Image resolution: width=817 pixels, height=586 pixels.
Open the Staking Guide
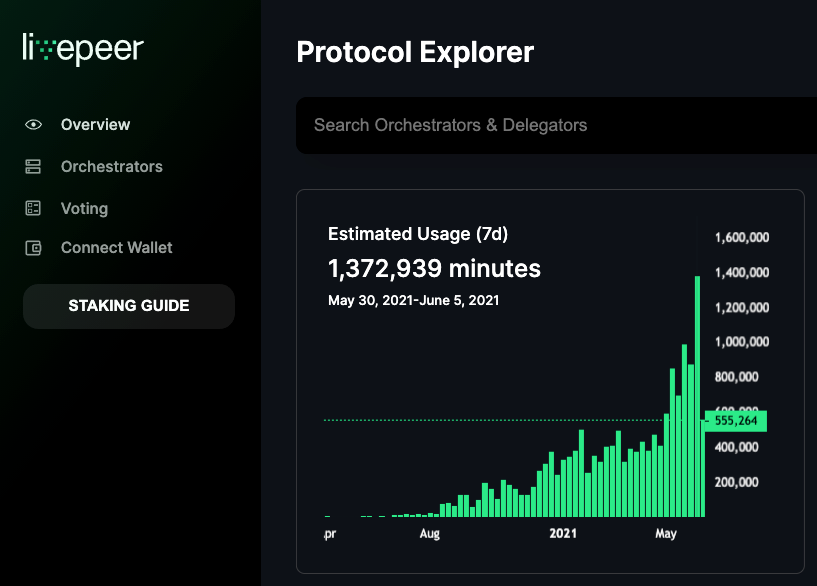coord(129,306)
